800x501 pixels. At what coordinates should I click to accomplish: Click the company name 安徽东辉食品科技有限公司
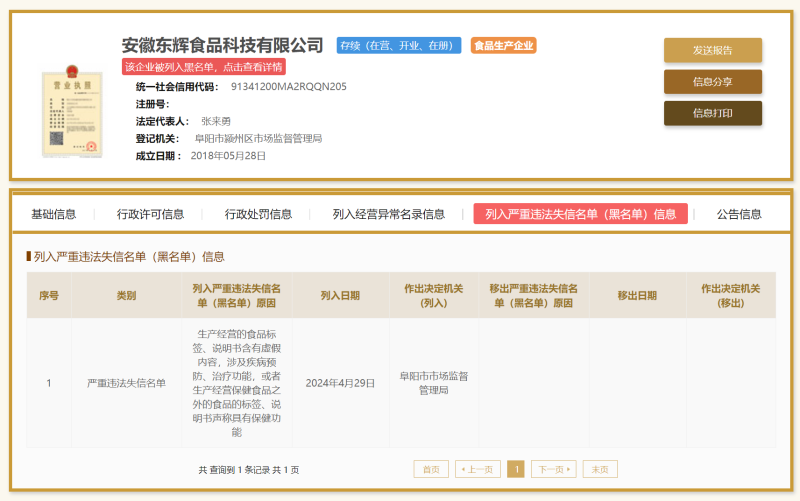pos(223,45)
